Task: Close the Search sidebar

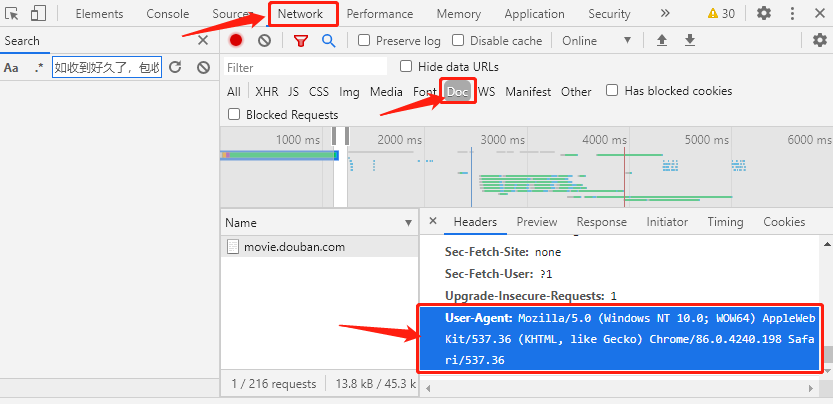Action: pyautogui.click(x=203, y=40)
